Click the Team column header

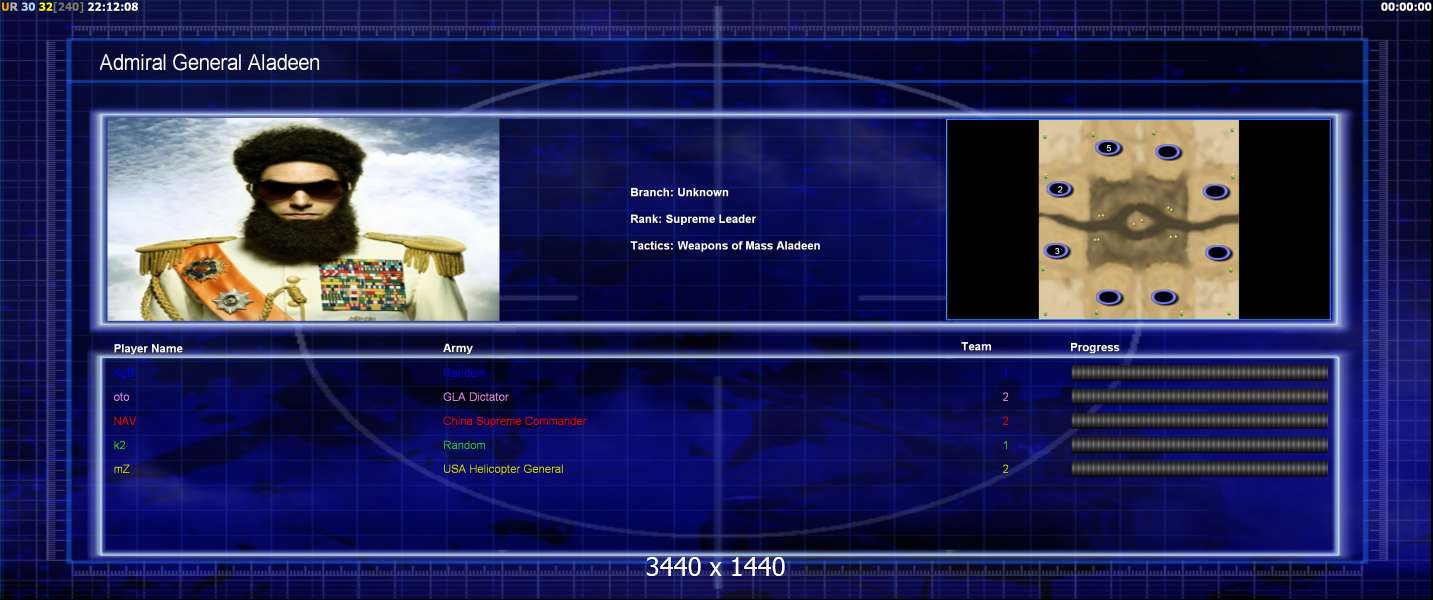click(976, 347)
